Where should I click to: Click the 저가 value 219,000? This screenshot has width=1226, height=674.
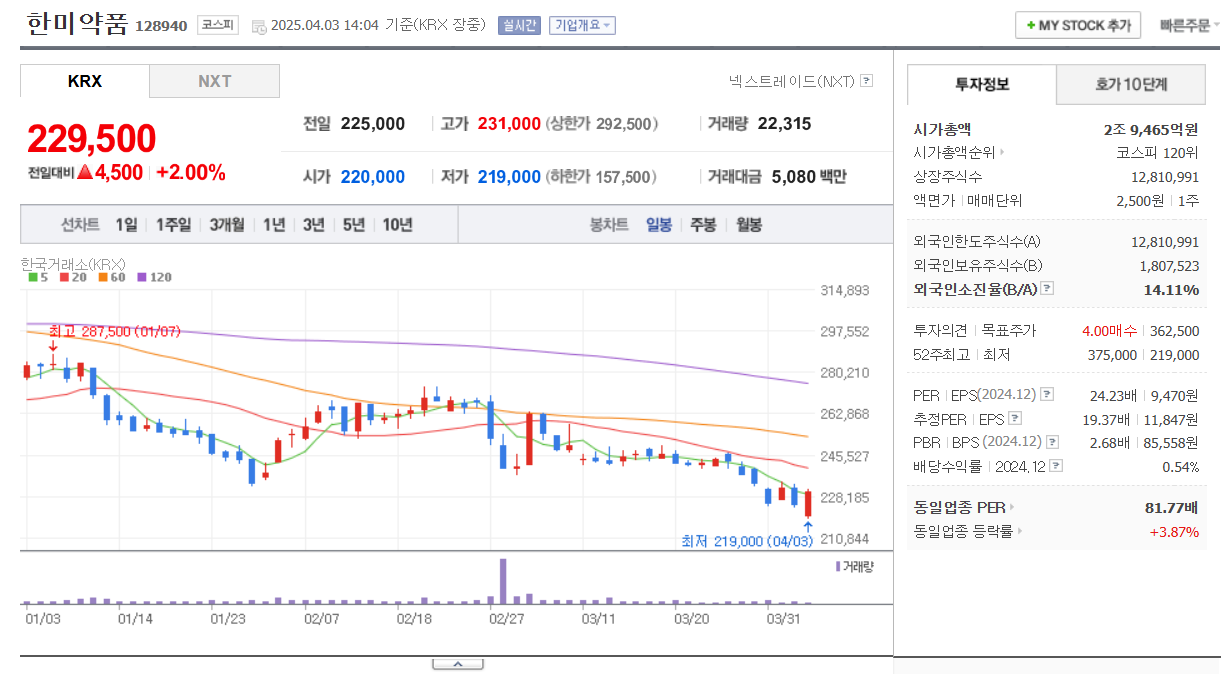509,177
